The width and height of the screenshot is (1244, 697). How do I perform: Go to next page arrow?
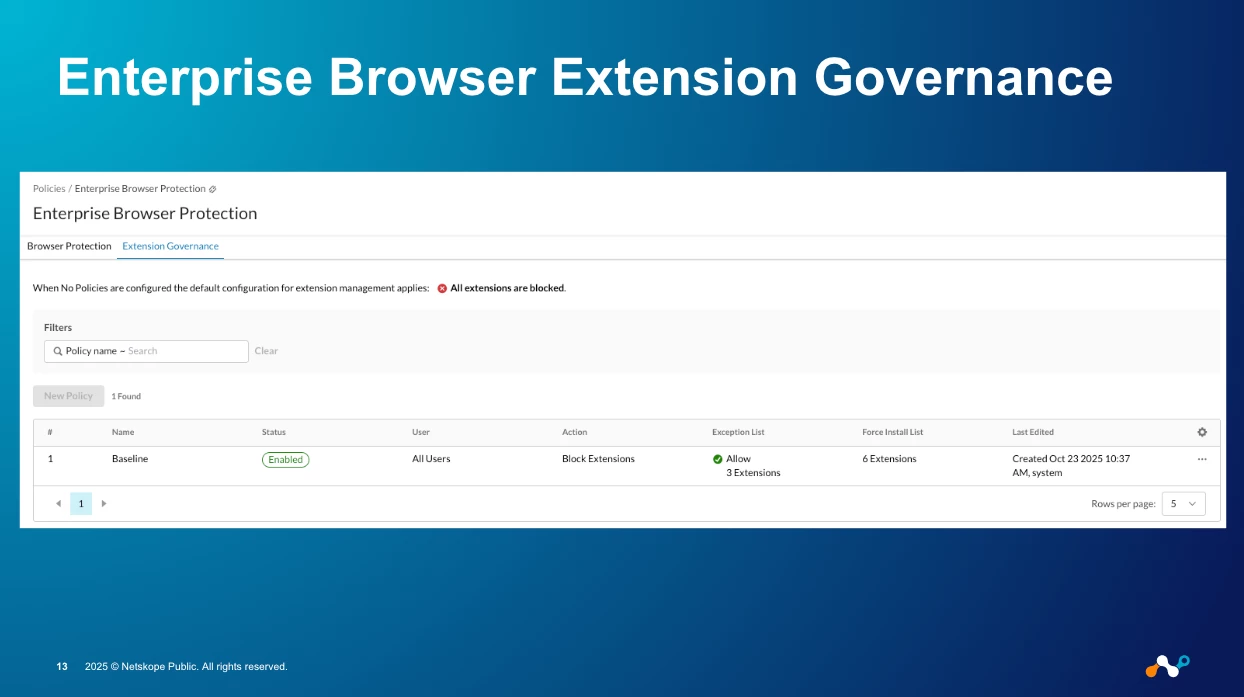point(104,503)
